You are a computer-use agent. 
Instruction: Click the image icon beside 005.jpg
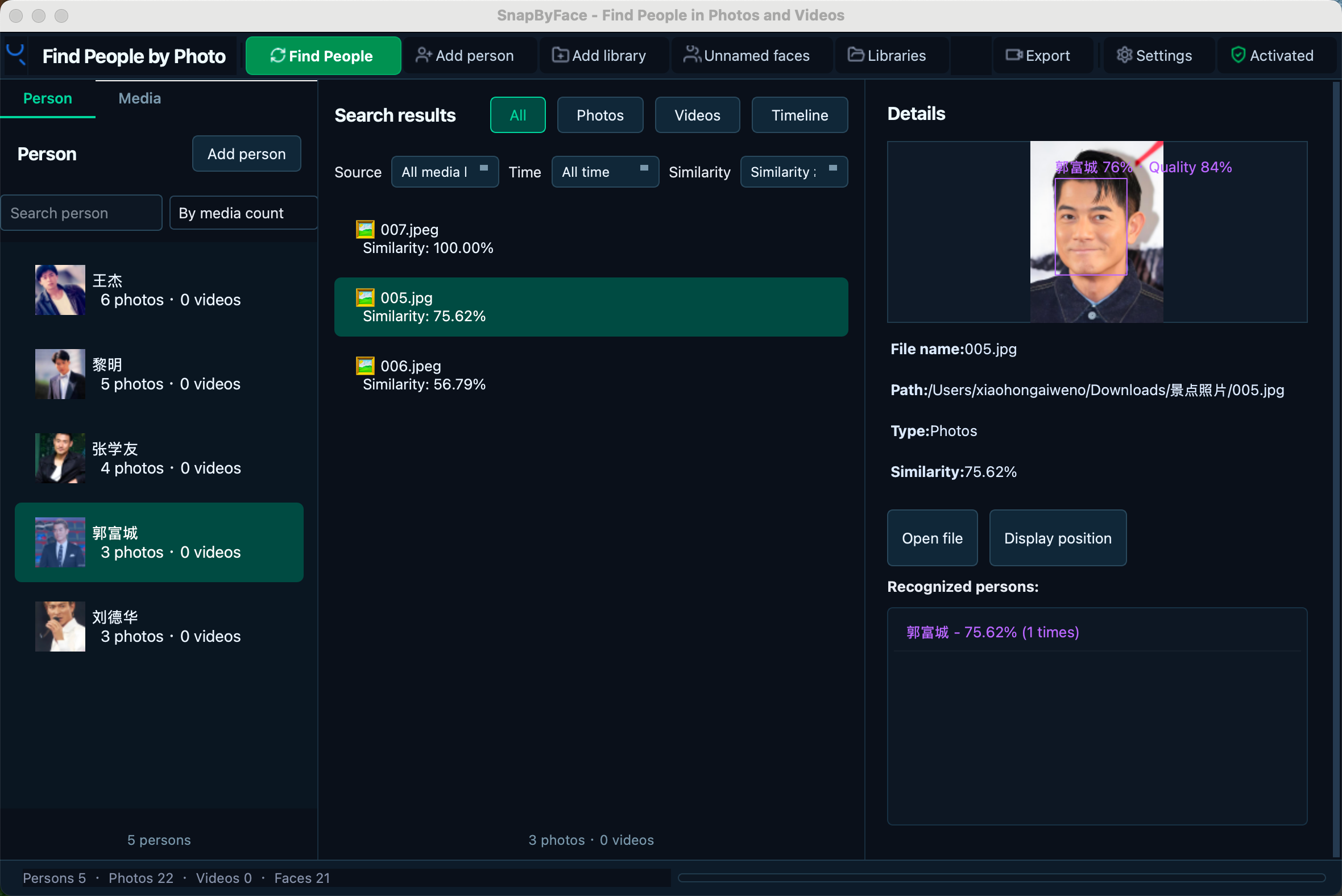coord(365,298)
